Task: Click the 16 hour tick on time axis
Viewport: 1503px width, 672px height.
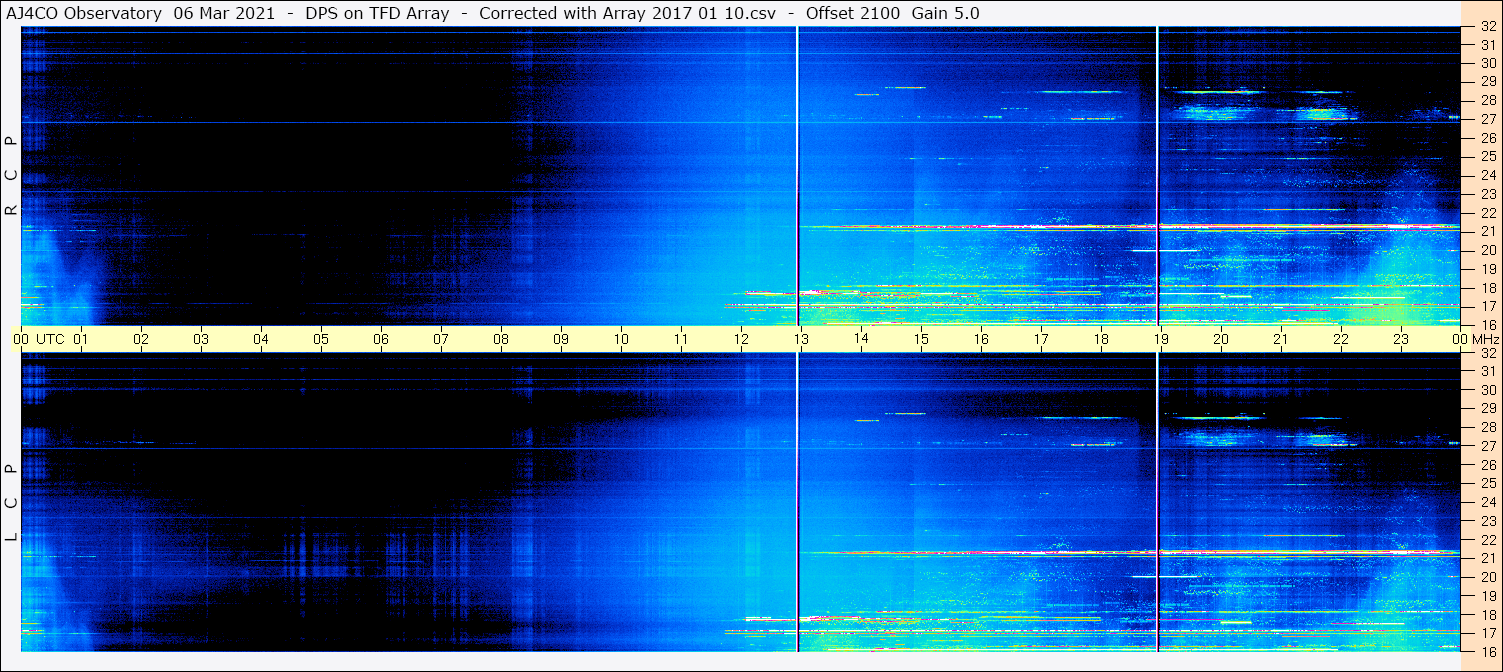Action: [981, 339]
